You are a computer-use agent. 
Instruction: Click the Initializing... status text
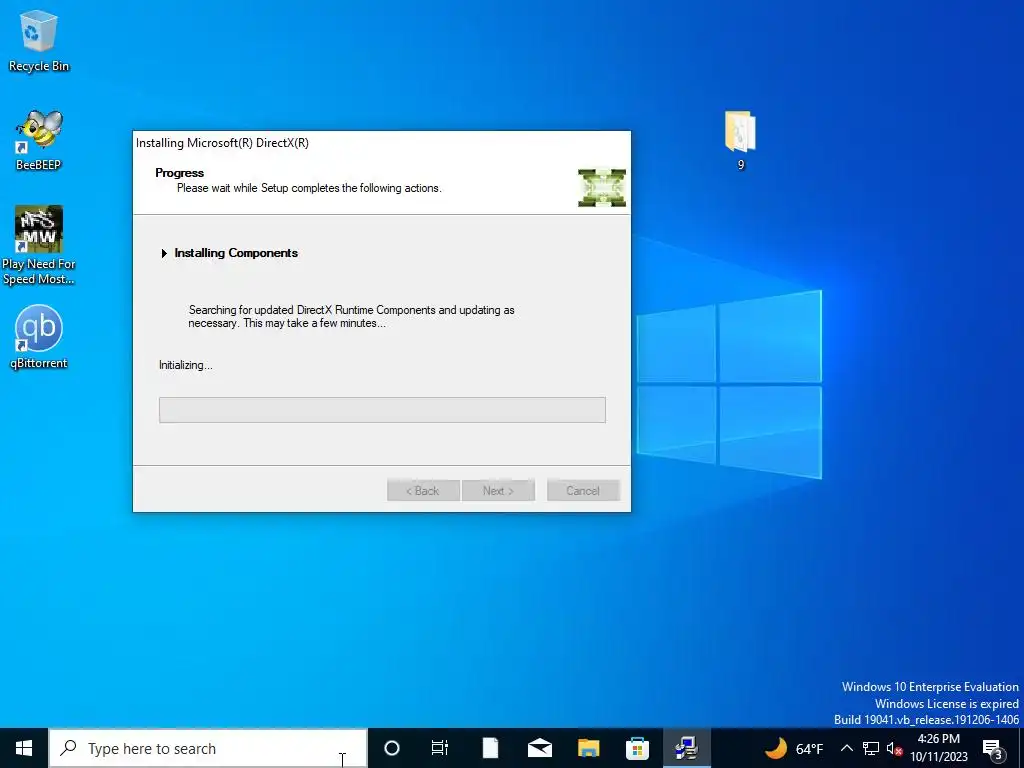click(x=185, y=365)
